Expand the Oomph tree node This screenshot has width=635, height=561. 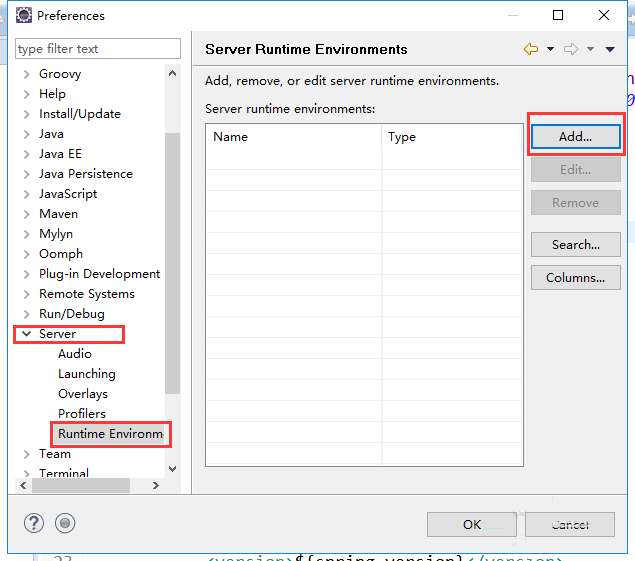[x=27, y=254]
